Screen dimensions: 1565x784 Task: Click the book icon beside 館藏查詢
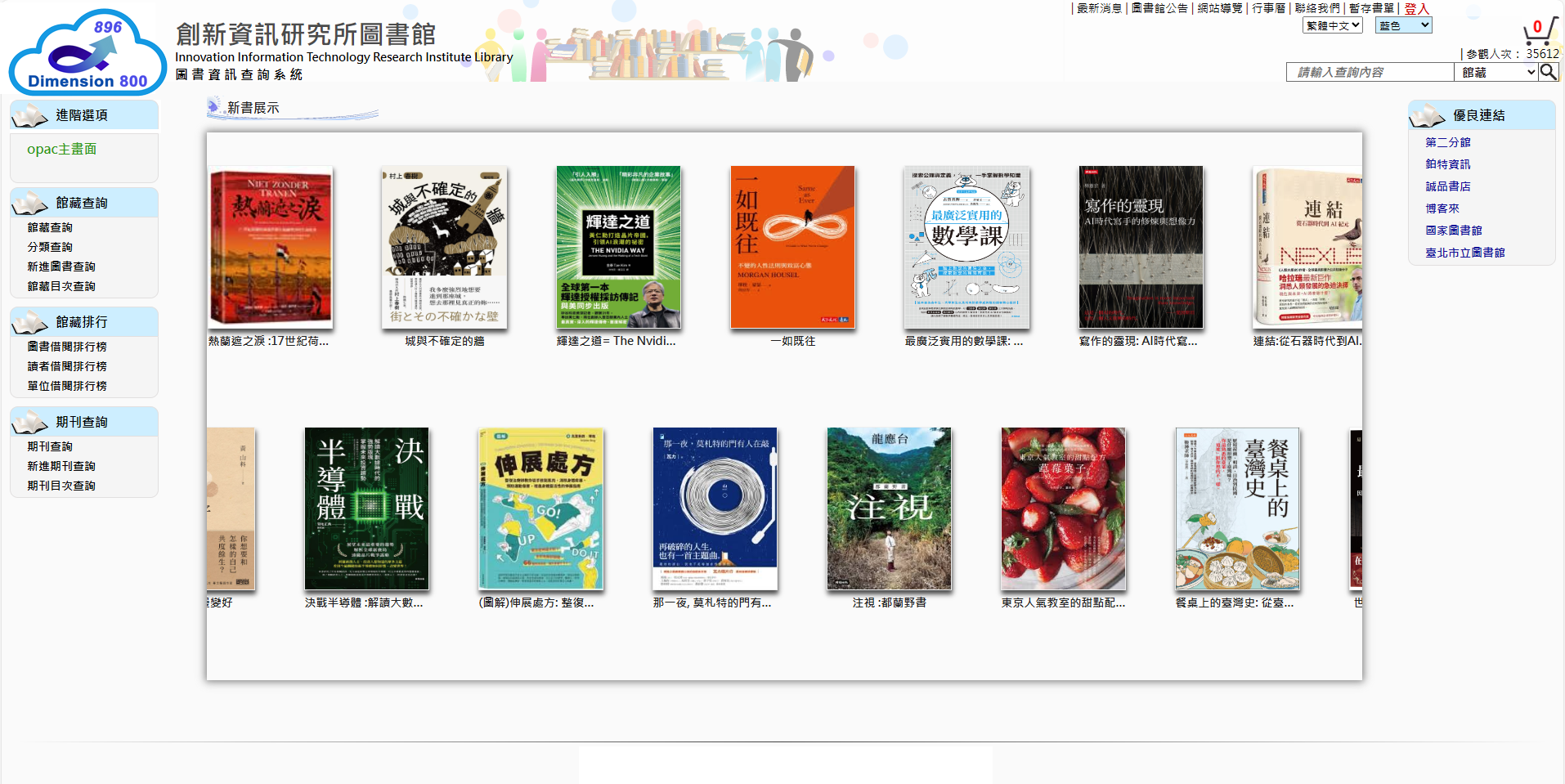30,204
